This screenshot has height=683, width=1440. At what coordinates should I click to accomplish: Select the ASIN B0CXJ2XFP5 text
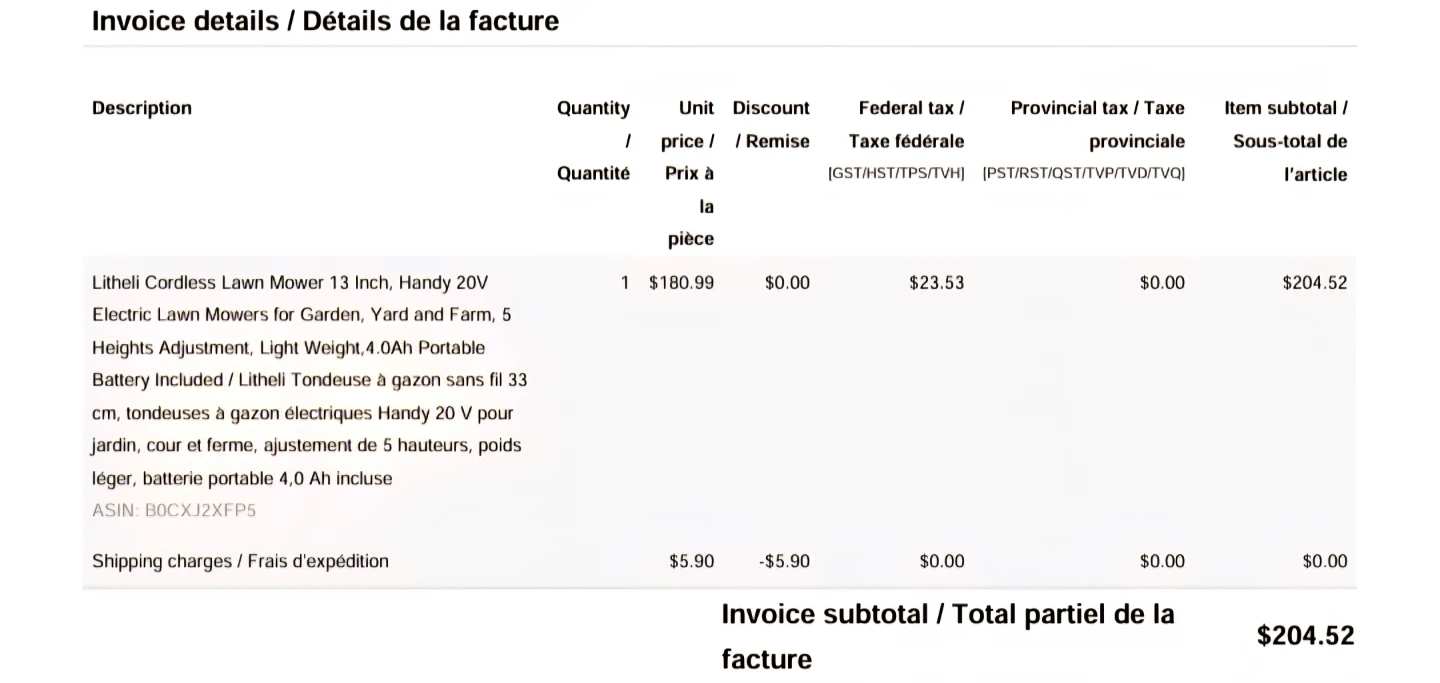(174, 511)
